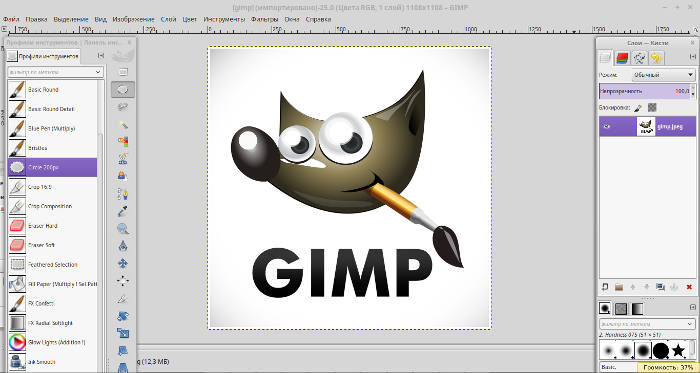
Task: Switch to the Gradients tab
Action: (637, 308)
